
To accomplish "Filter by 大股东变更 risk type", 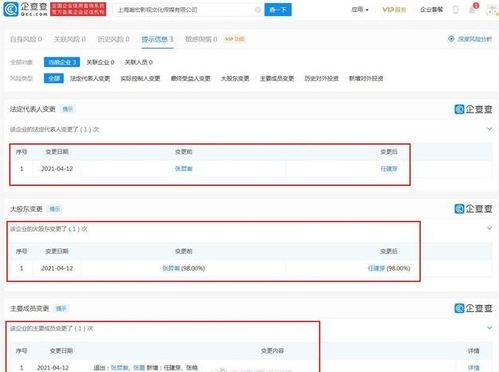I will click(x=235, y=78).
